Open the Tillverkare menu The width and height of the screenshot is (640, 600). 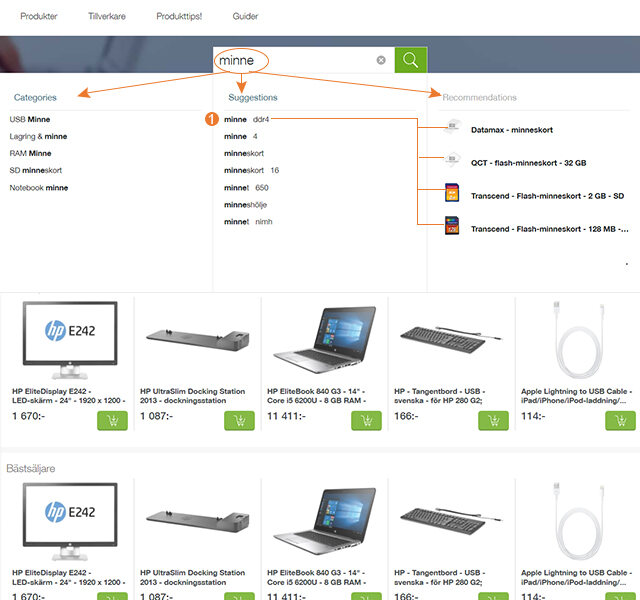(x=107, y=17)
